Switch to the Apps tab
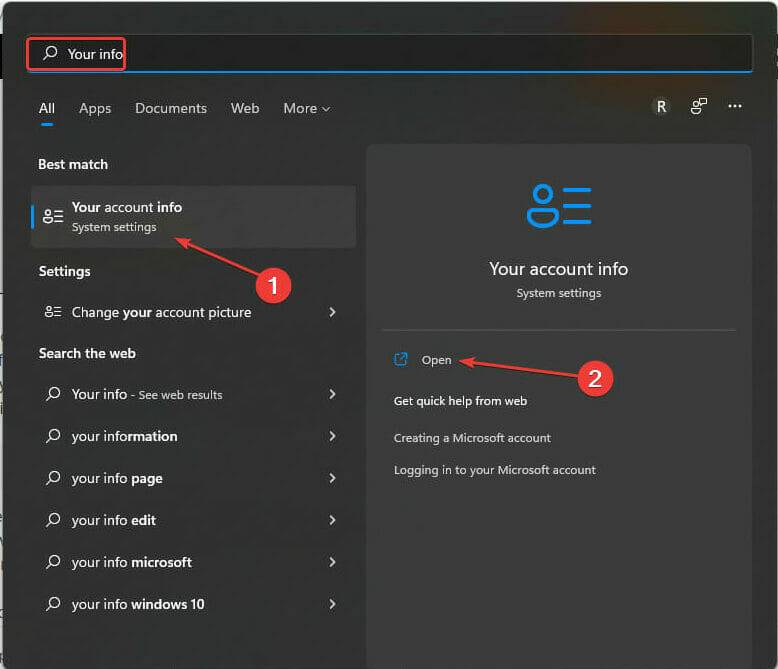The width and height of the screenshot is (778, 669). [x=95, y=108]
